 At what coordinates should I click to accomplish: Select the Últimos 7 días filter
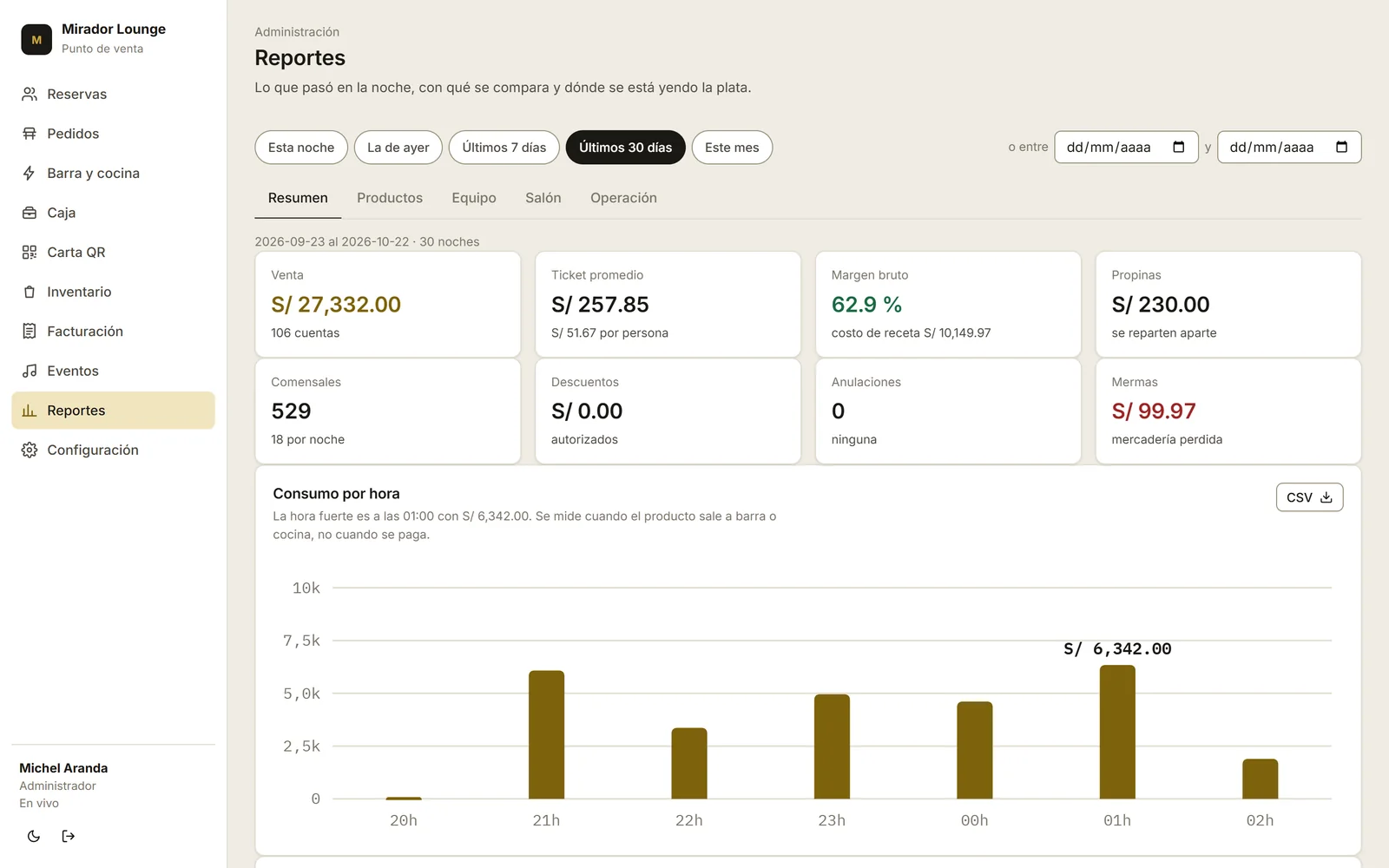[x=504, y=148]
